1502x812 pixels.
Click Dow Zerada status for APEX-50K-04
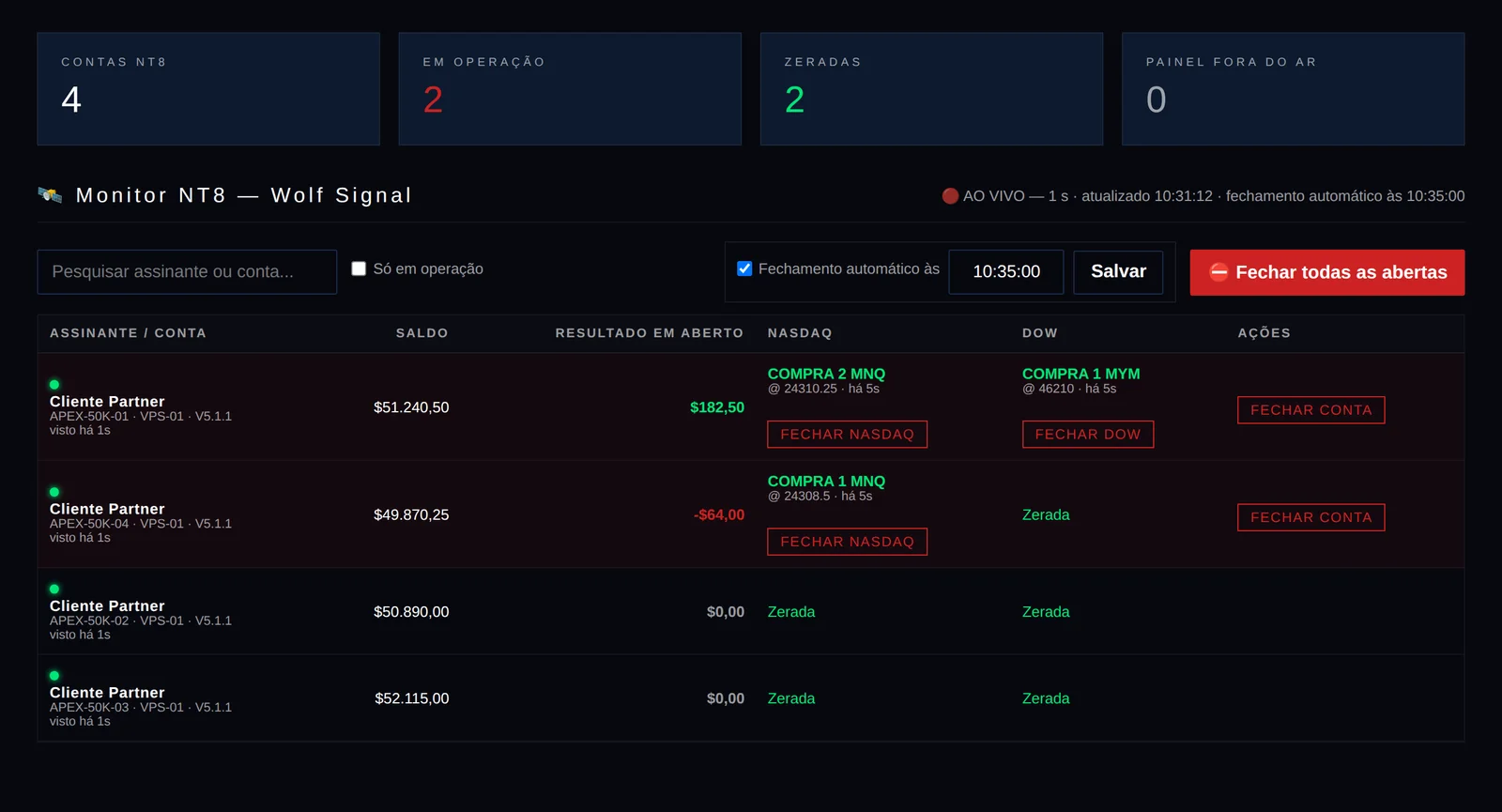pyautogui.click(x=1046, y=514)
